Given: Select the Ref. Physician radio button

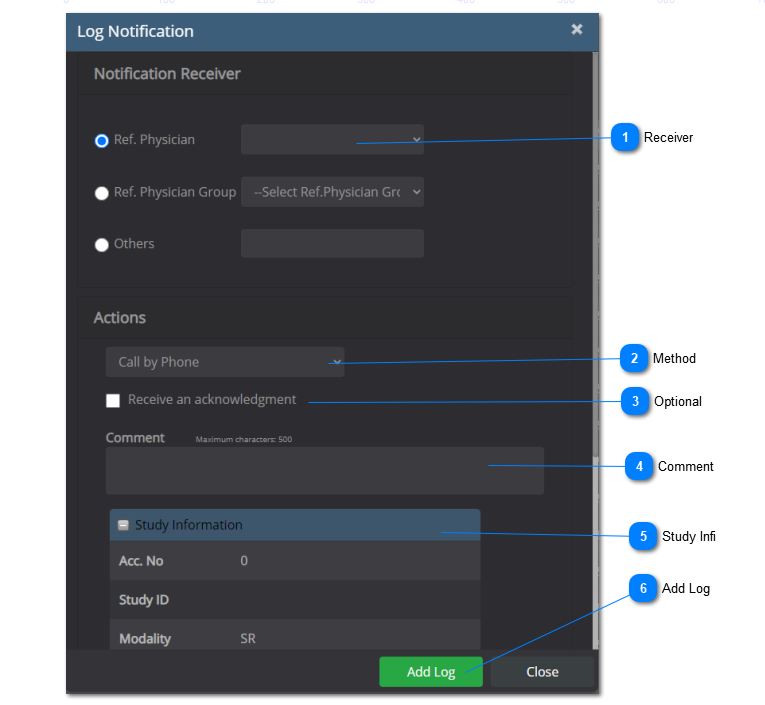Looking at the screenshot, I should pos(102,141).
